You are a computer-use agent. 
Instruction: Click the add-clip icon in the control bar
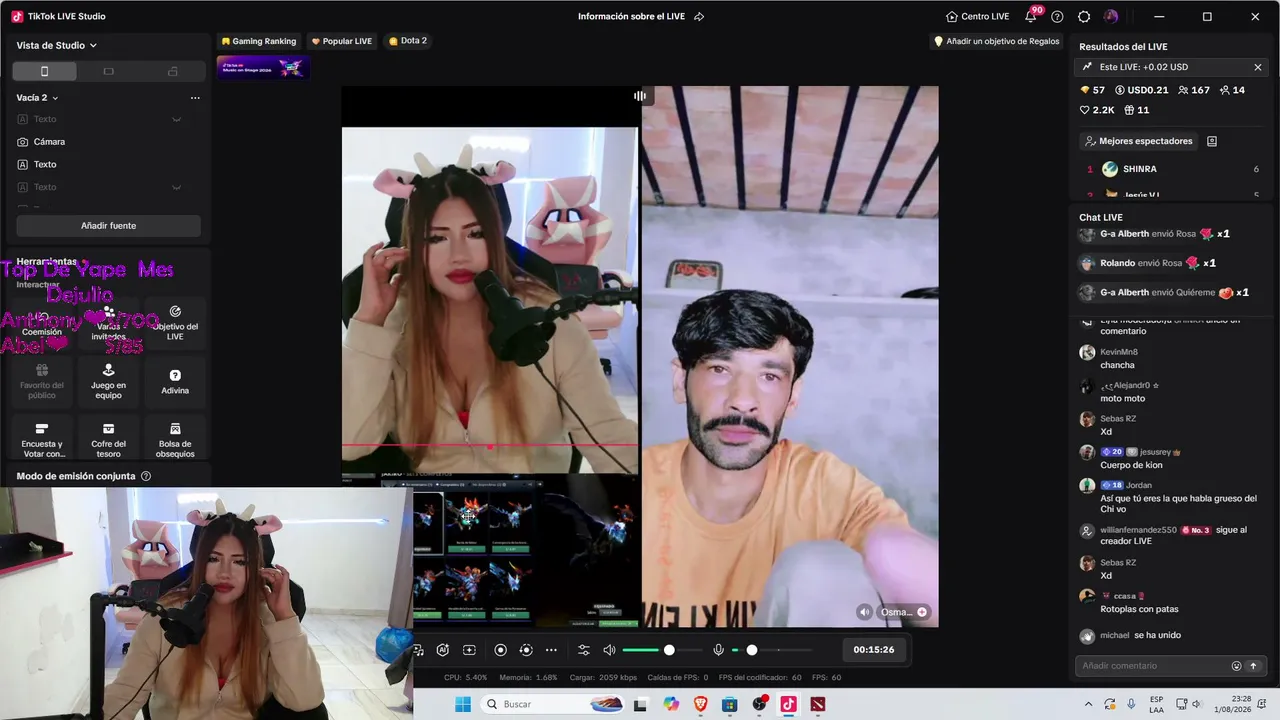[x=469, y=650]
